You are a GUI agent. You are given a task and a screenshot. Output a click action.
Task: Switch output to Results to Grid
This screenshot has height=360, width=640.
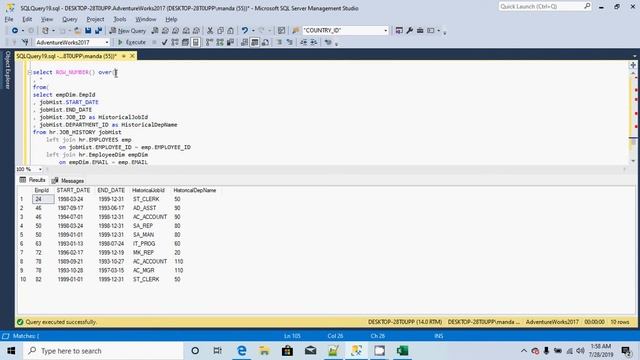[255, 42]
